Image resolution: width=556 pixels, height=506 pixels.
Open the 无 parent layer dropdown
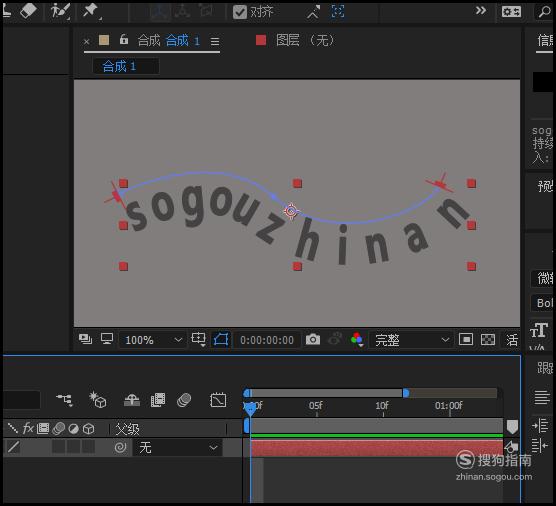(177, 447)
